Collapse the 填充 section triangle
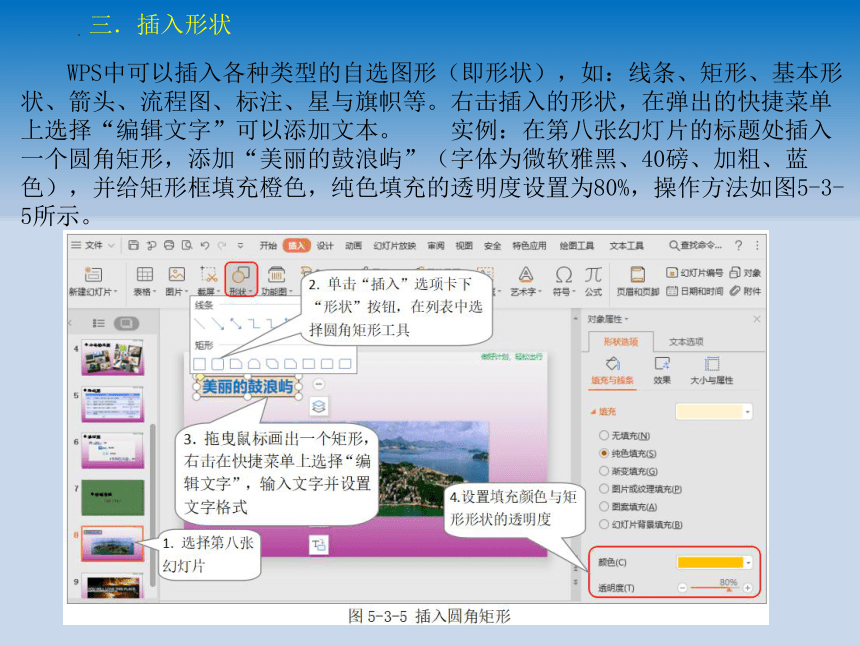 point(593,411)
